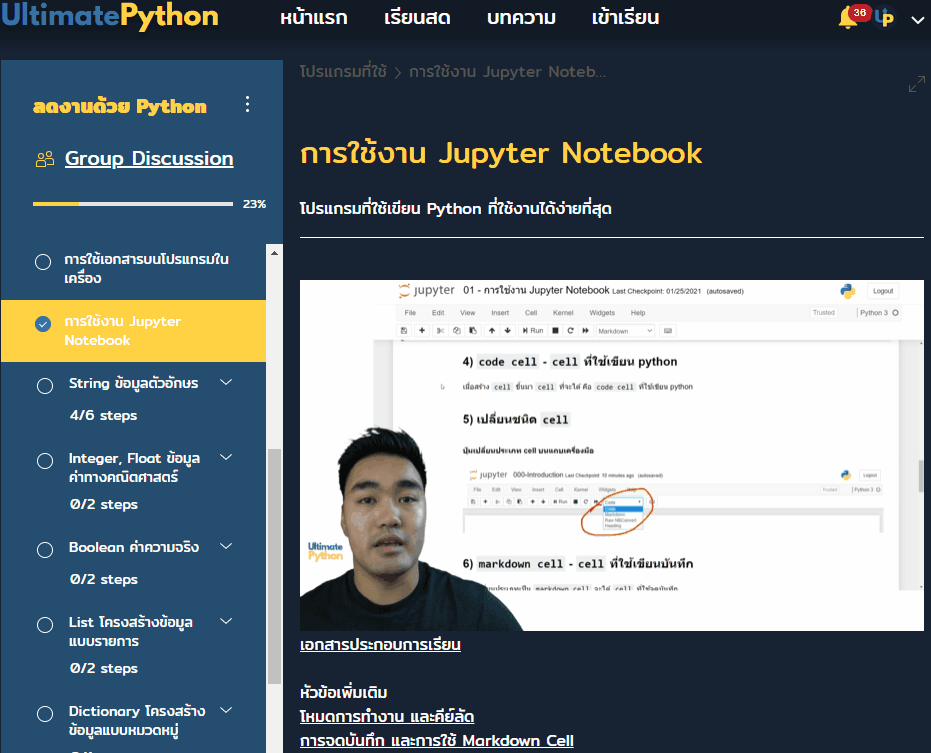
Task: Click "0/2 steps" under List โครงสร้างข้อมูล
Action: pyautogui.click(x=103, y=668)
